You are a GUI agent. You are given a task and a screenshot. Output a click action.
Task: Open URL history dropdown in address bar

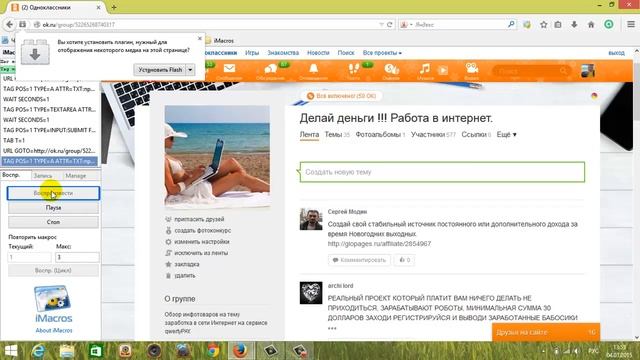pyautogui.click(x=382, y=24)
